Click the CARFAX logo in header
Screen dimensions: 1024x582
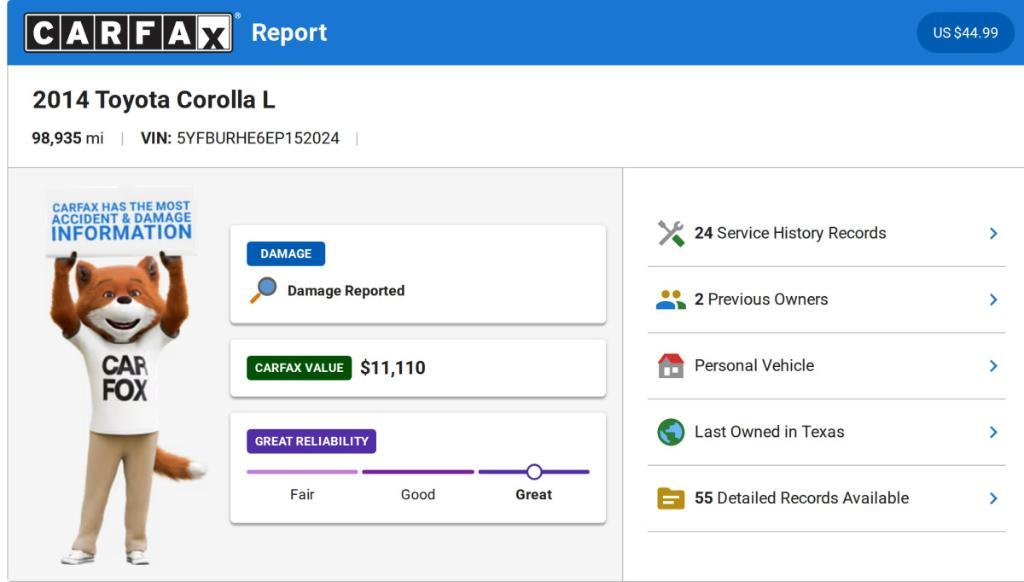[x=129, y=33]
